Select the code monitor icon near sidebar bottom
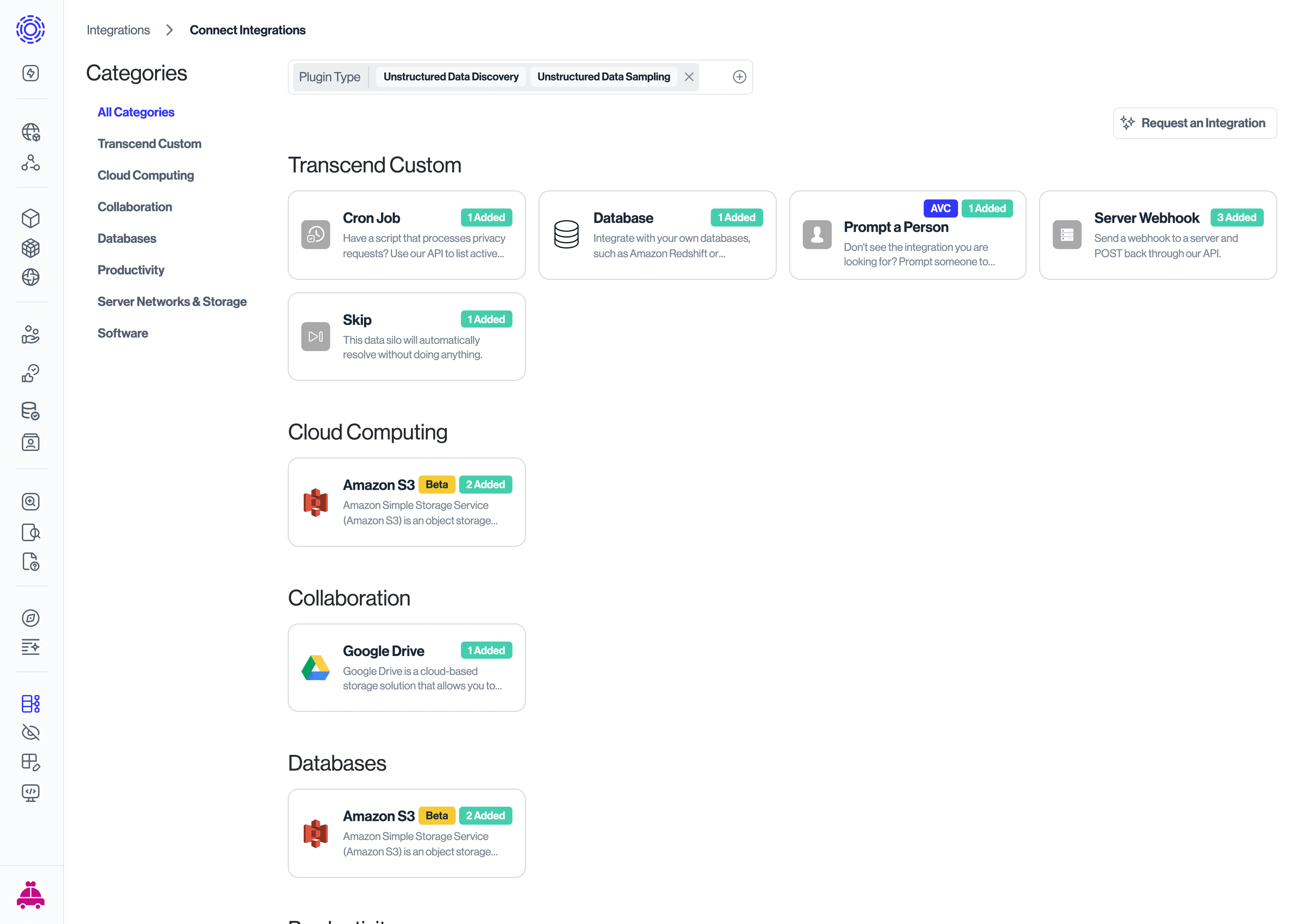 31,793
